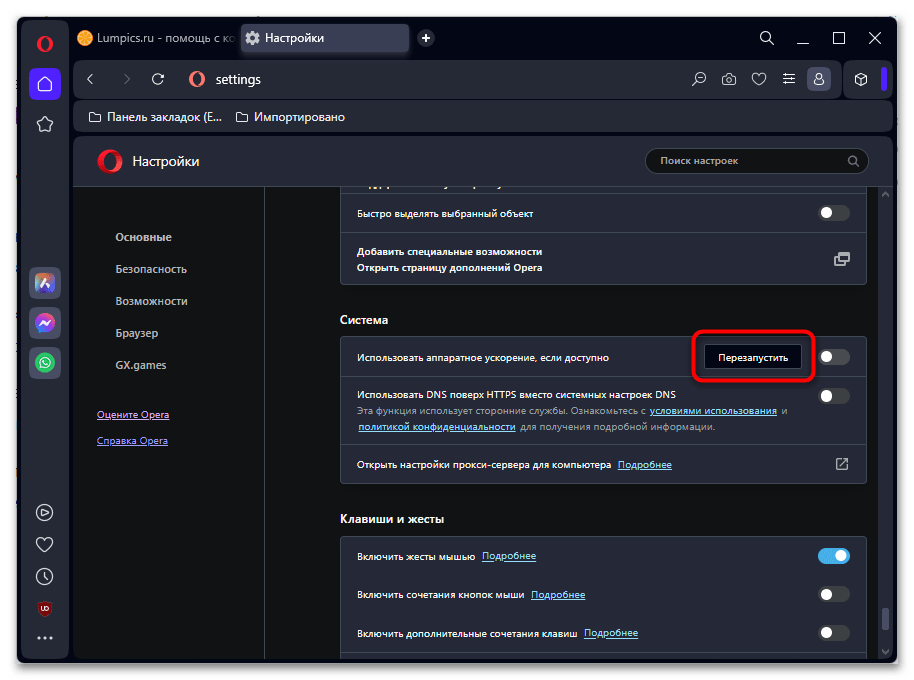This screenshot has width=914, height=680.
Task: Open Easy Setup sliders icon
Action: (789, 79)
